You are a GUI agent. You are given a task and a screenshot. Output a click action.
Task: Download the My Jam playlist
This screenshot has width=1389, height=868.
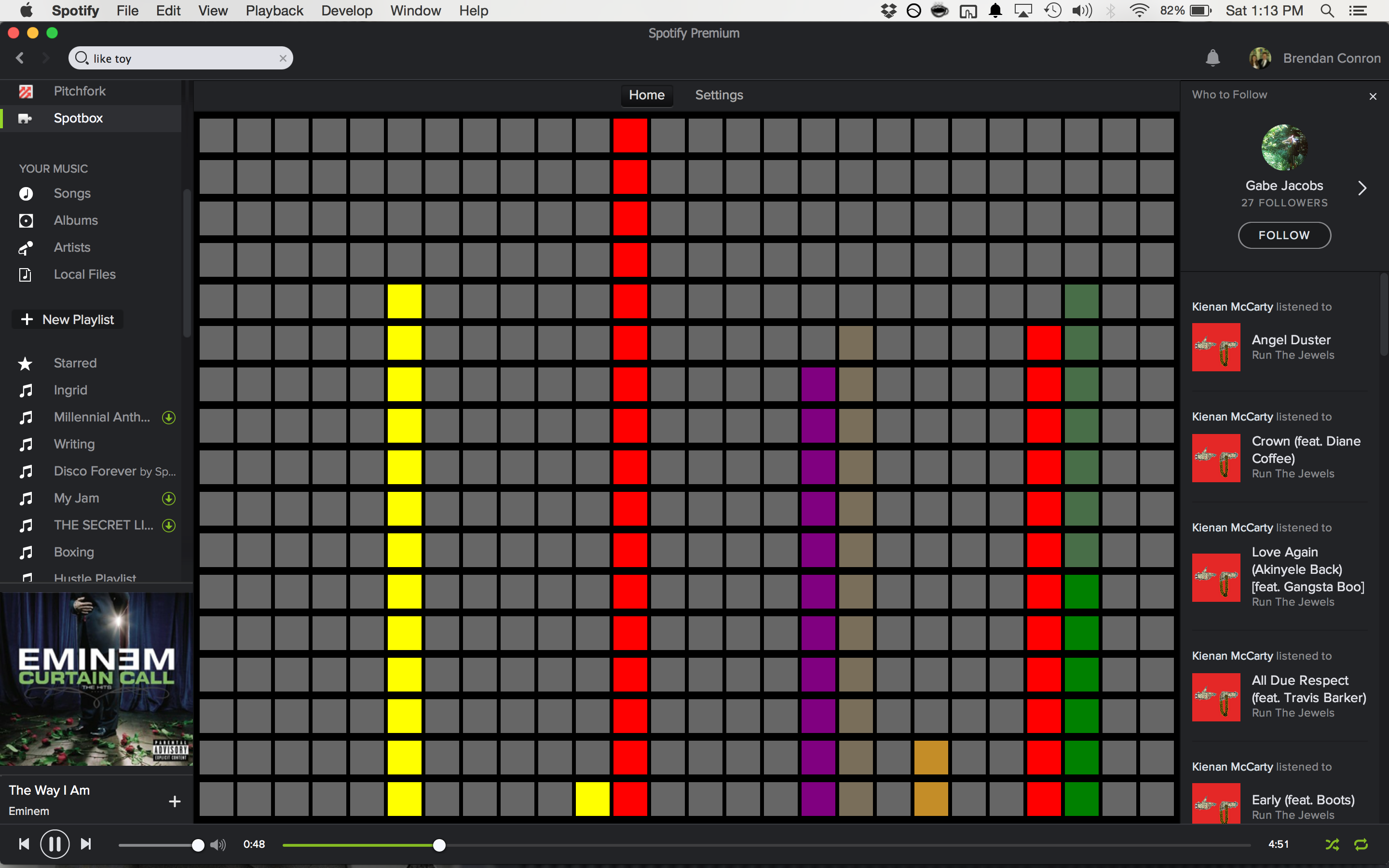(x=168, y=498)
